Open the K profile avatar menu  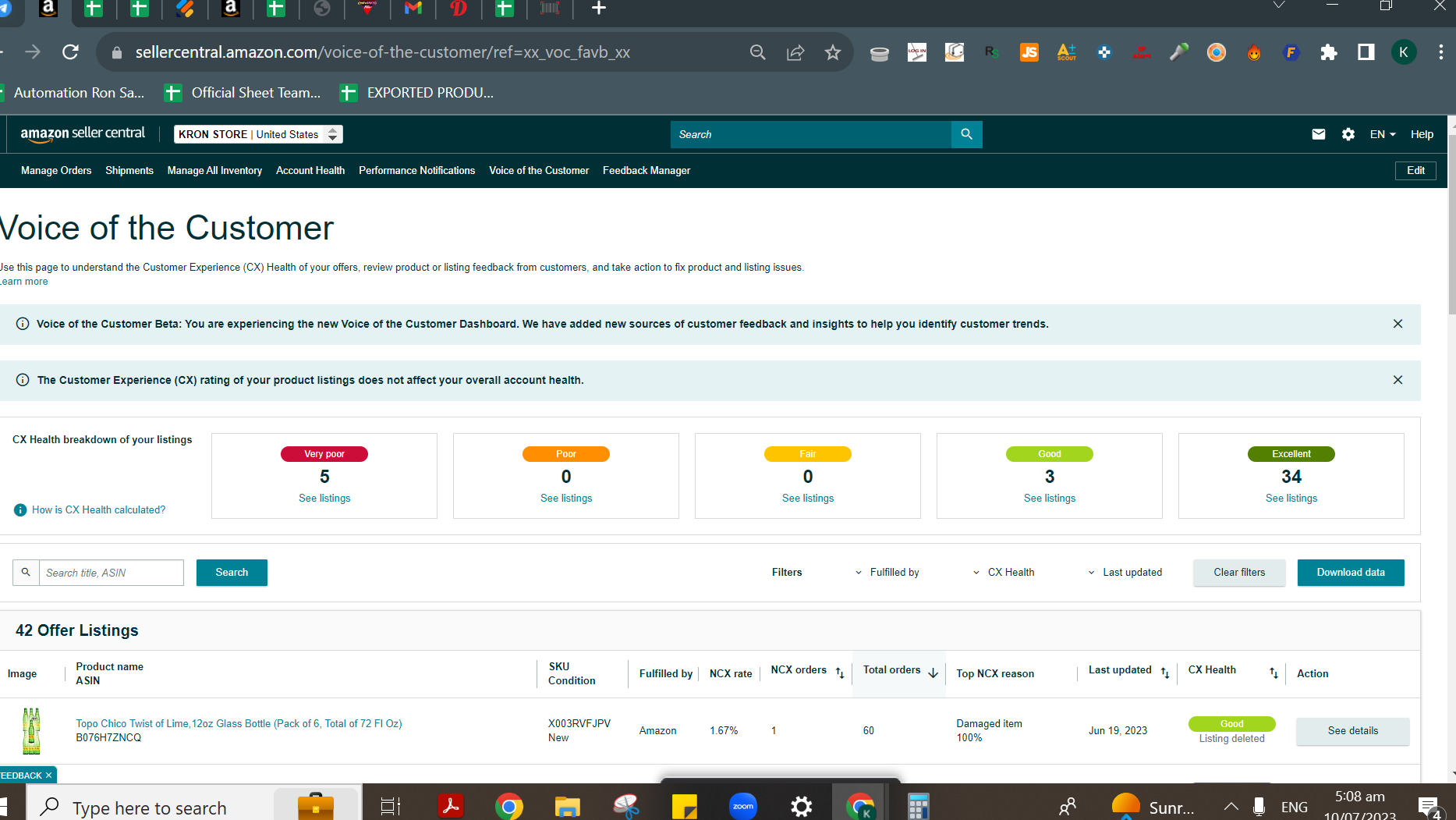point(1404,52)
